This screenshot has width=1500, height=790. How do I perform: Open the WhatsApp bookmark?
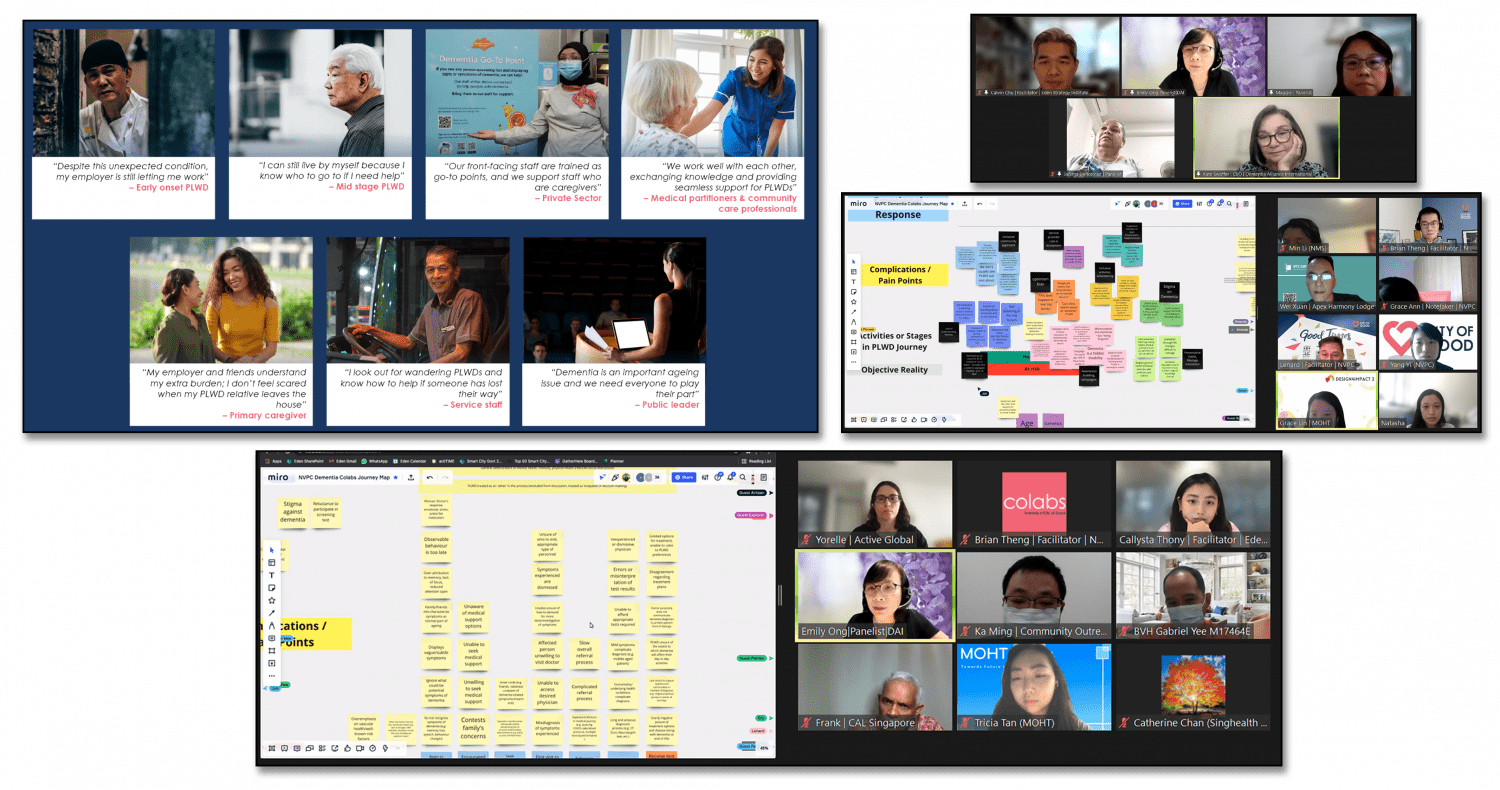coord(375,461)
